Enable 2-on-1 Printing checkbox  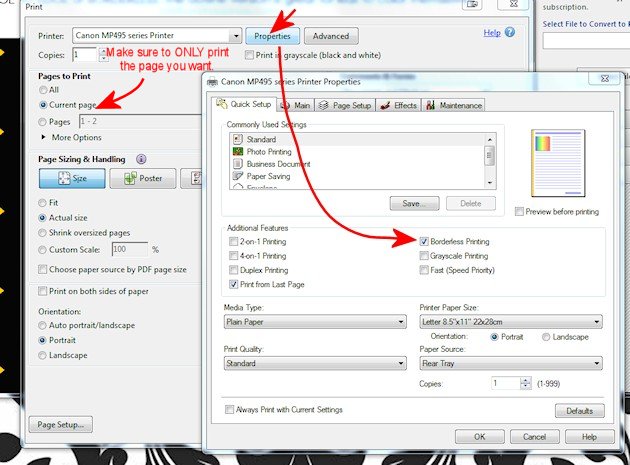click(x=233, y=242)
